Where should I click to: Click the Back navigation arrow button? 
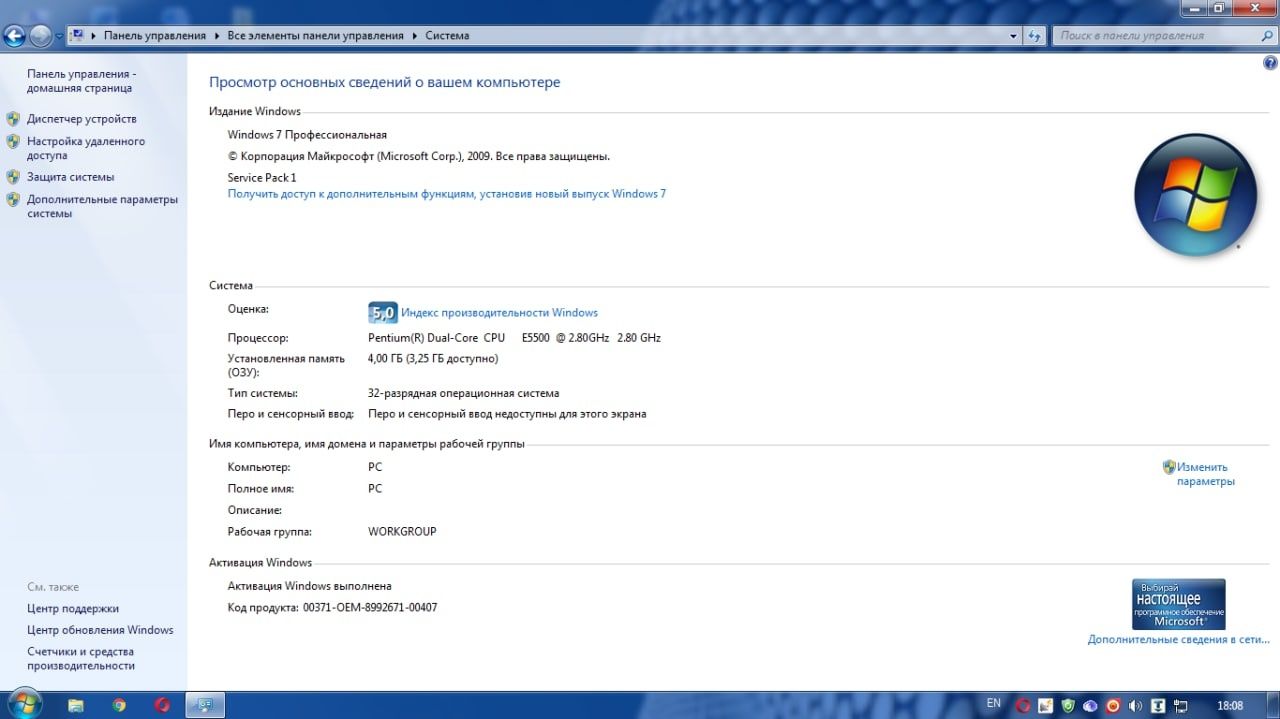[x=14, y=36]
